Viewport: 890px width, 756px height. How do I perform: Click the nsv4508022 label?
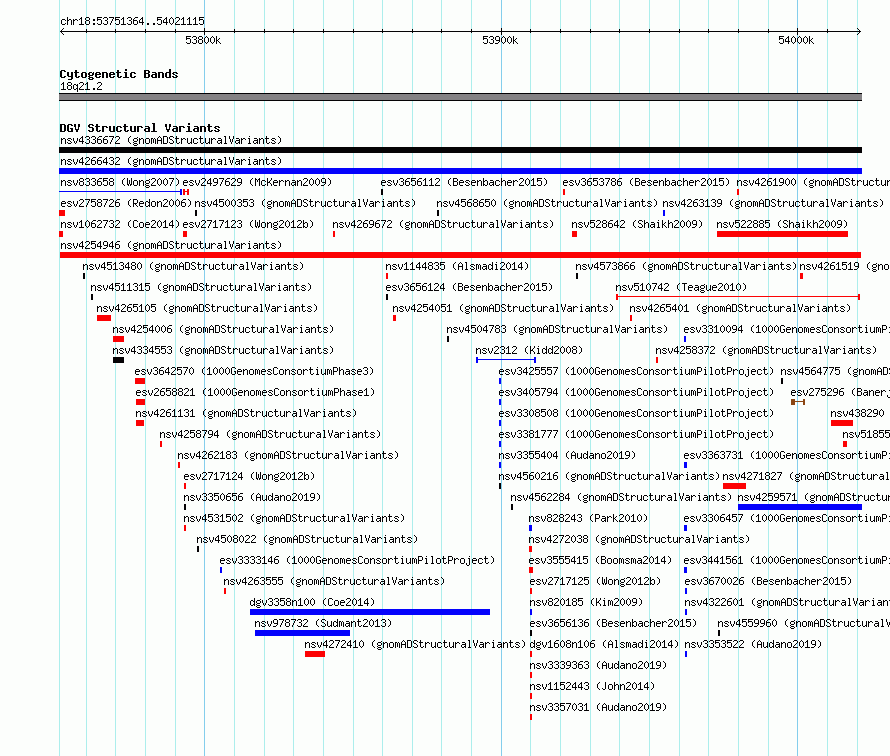click(x=307, y=539)
